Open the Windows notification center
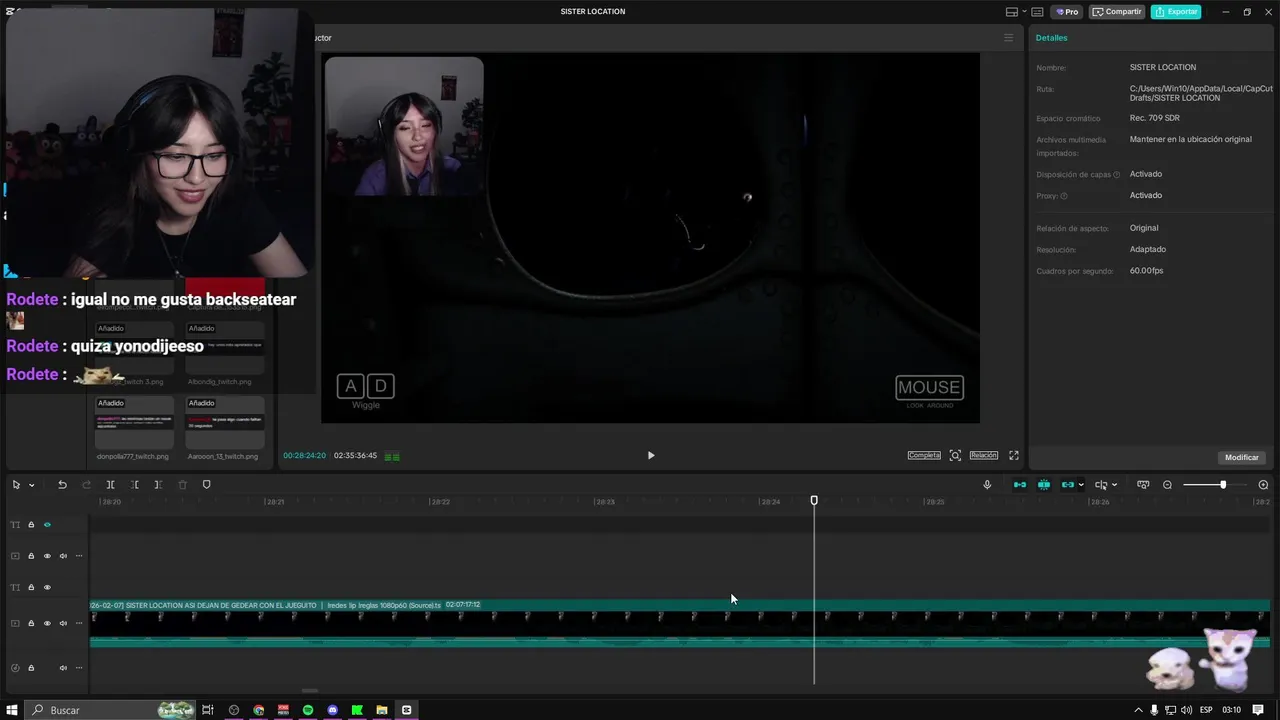This screenshot has width=1280, height=720. click(1259, 710)
